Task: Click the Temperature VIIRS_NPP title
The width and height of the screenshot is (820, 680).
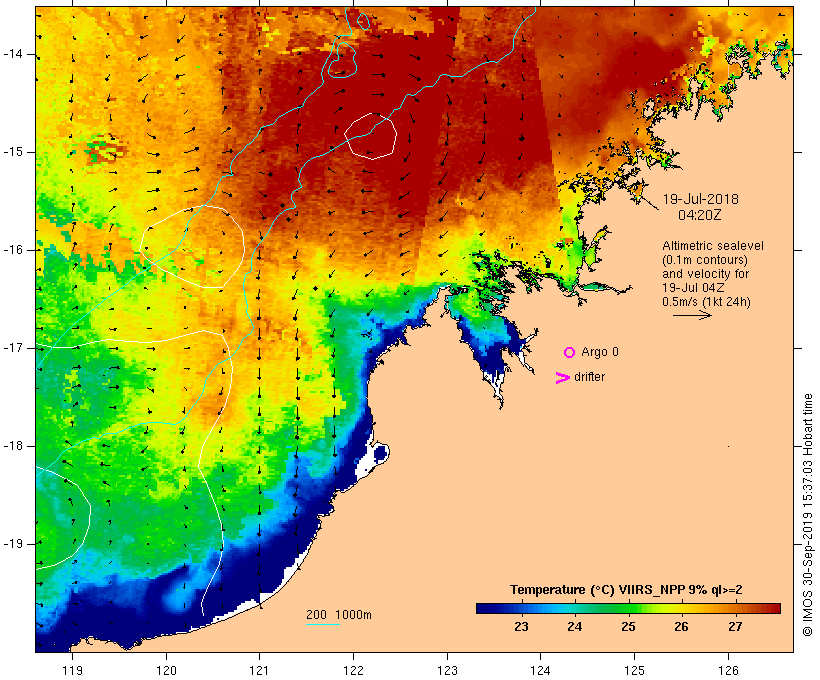Action: pos(626,590)
